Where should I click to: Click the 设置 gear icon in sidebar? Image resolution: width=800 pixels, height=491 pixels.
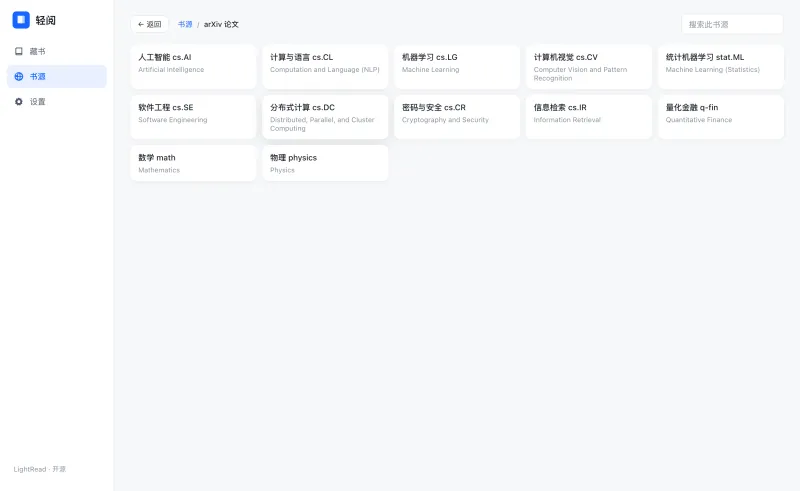coord(19,102)
